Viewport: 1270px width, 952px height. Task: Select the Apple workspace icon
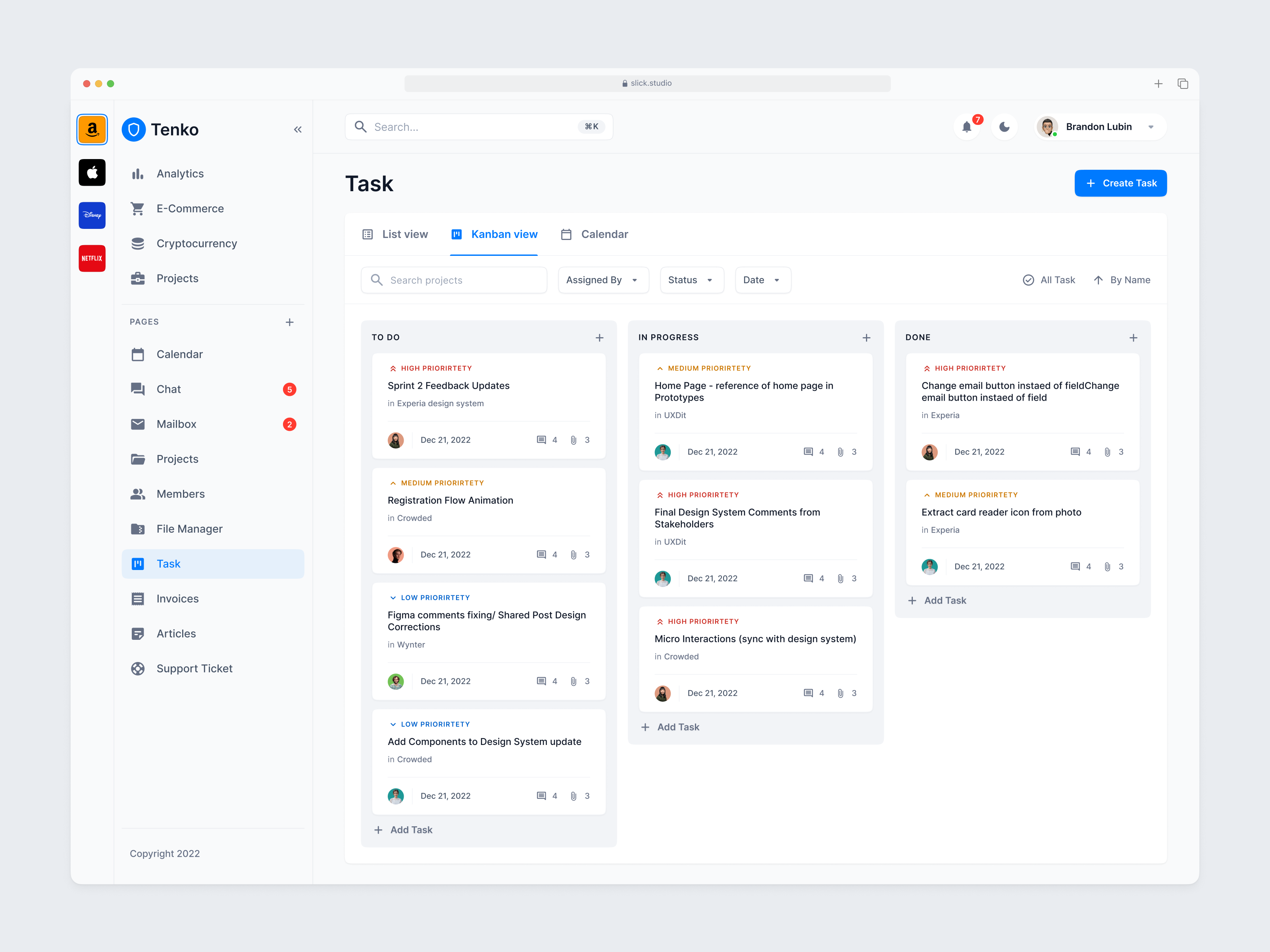coord(92,172)
